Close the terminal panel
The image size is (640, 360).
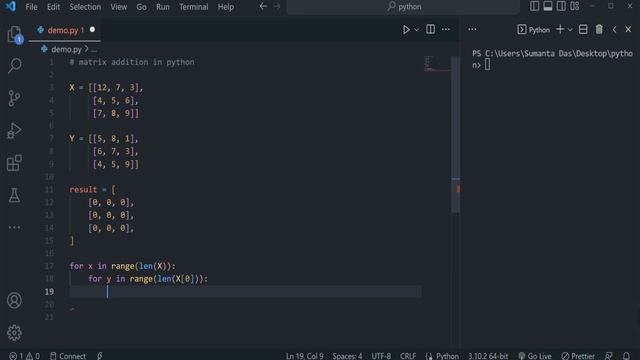[x=628, y=29]
